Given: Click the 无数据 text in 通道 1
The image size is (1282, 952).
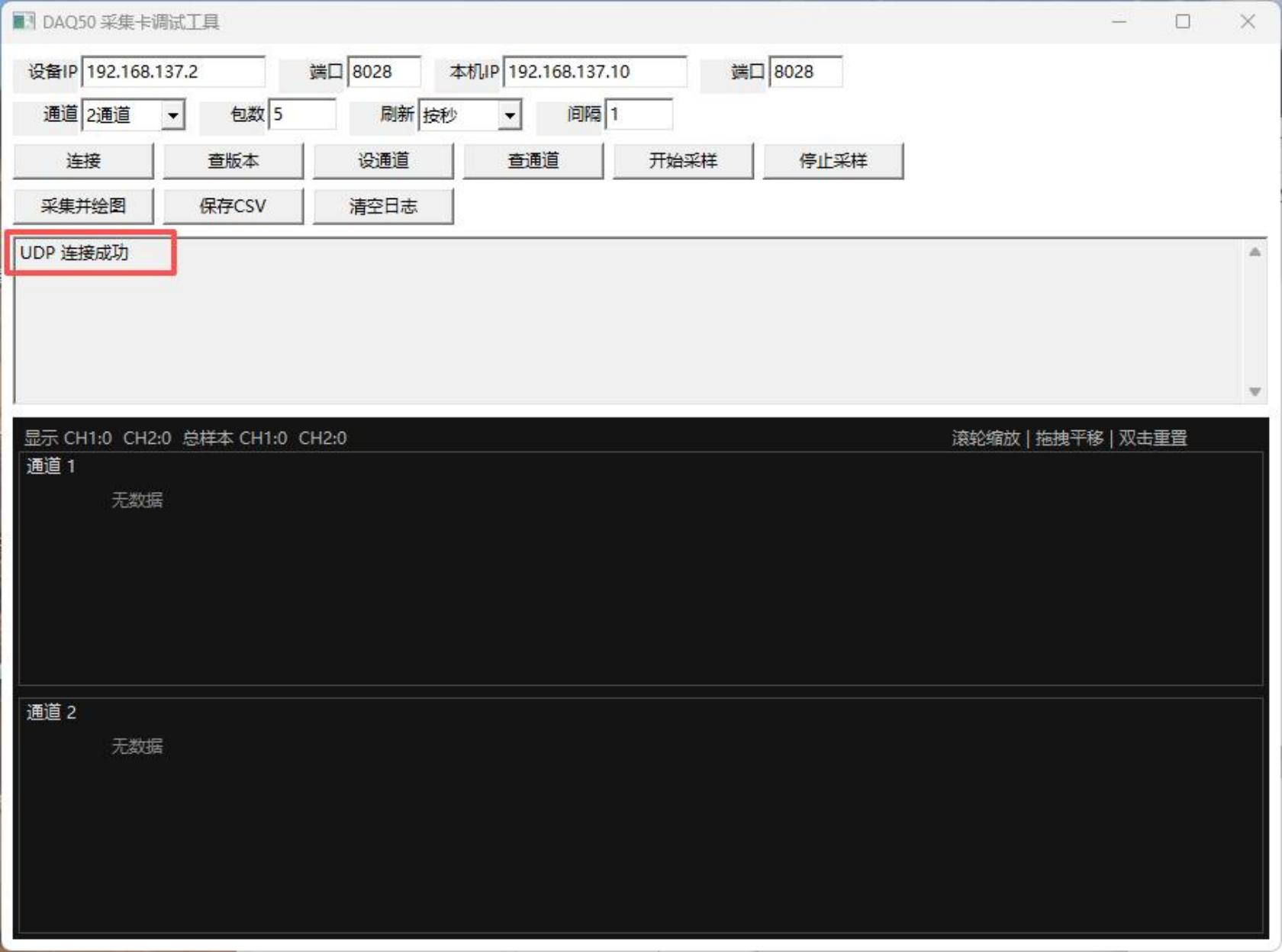Looking at the screenshot, I should (137, 500).
